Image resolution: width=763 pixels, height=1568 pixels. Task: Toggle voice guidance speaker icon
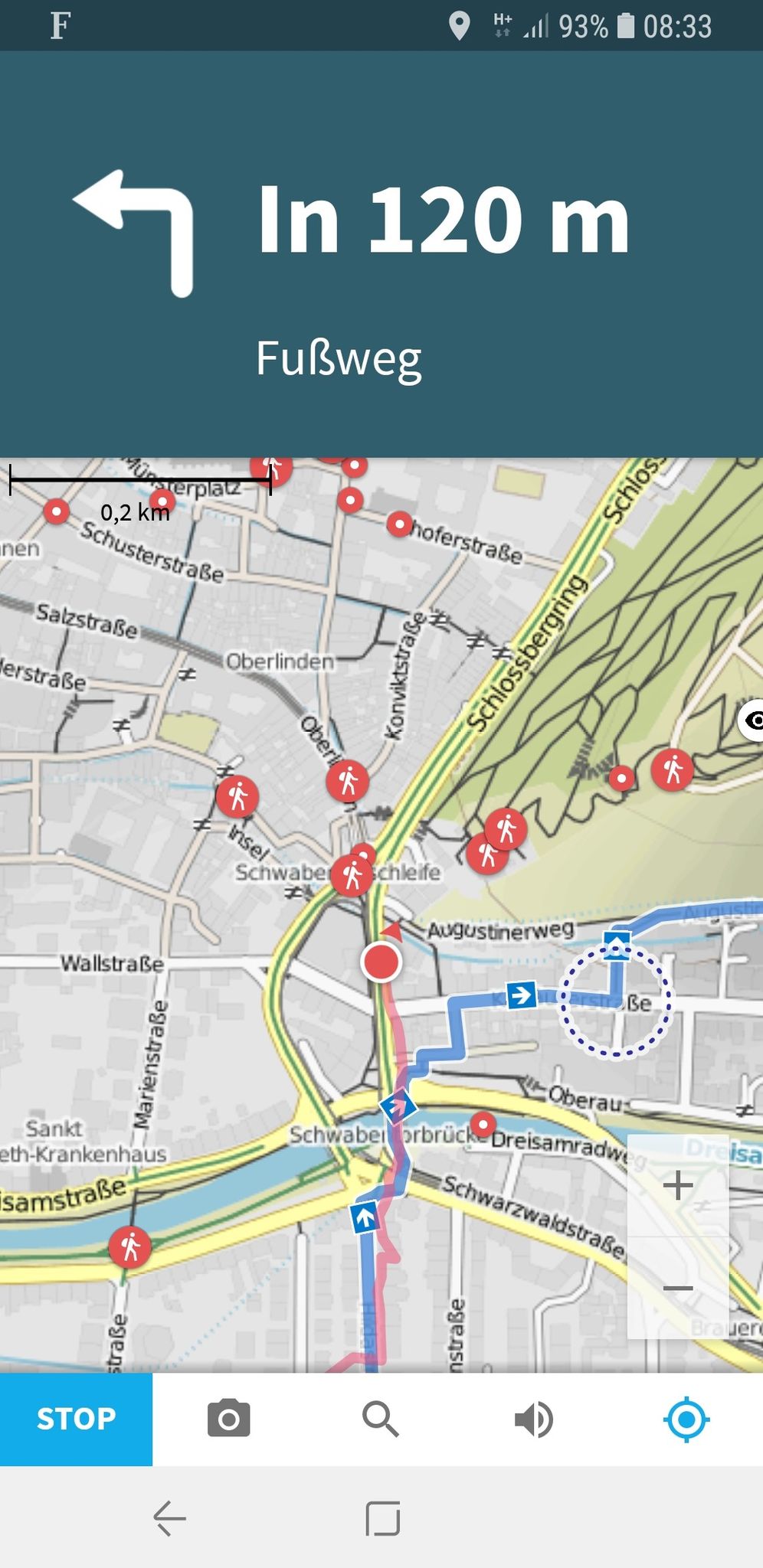[x=533, y=1419]
